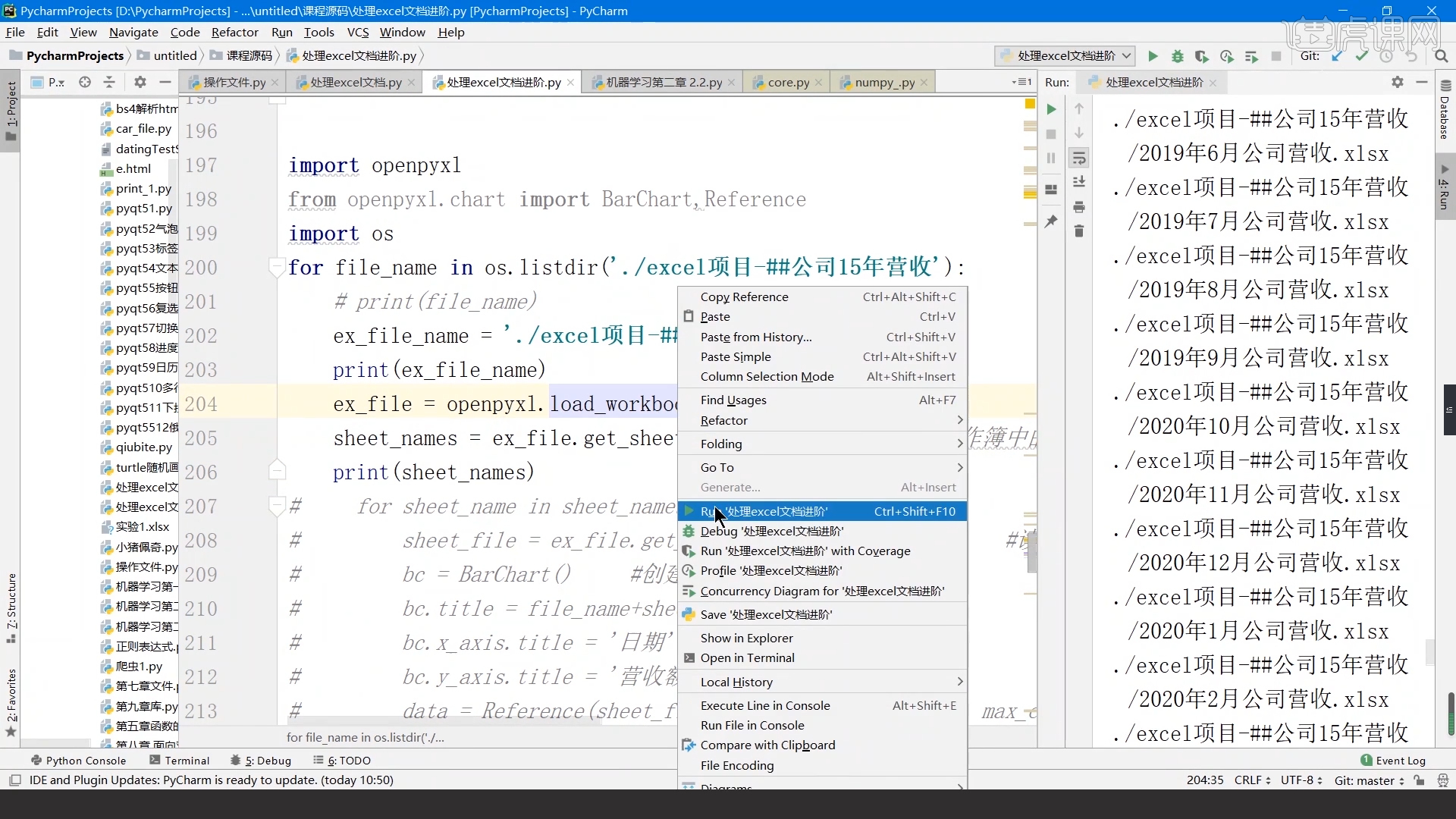Open Git branch master selector
This screenshot has width=1456, height=819.
[x=1370, y=780]
